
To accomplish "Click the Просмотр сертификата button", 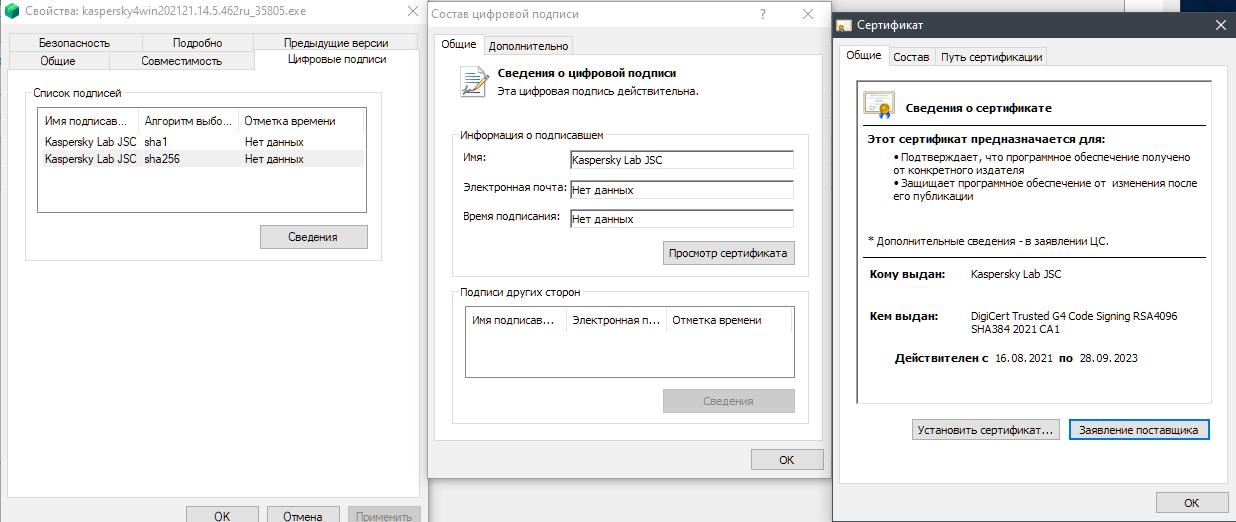I will click(728, 253).
